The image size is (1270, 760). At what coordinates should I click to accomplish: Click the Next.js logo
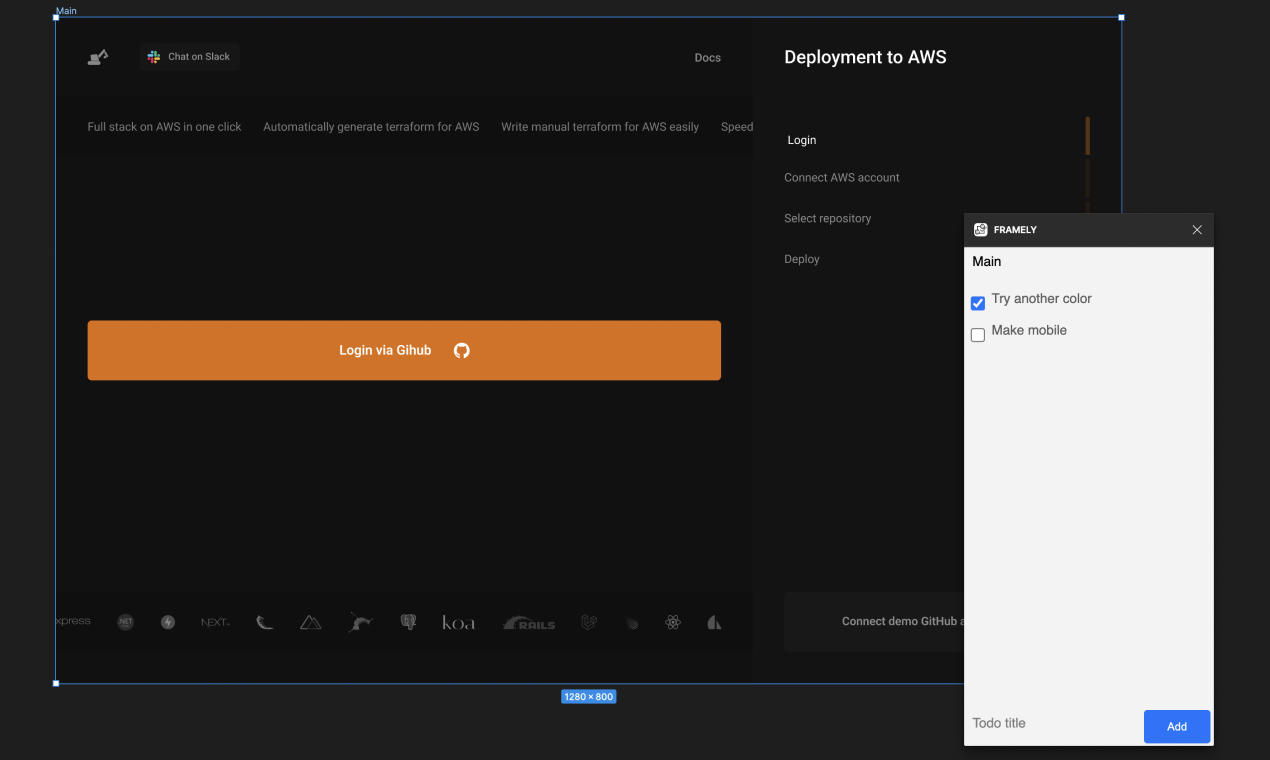(x=215, y=622)
